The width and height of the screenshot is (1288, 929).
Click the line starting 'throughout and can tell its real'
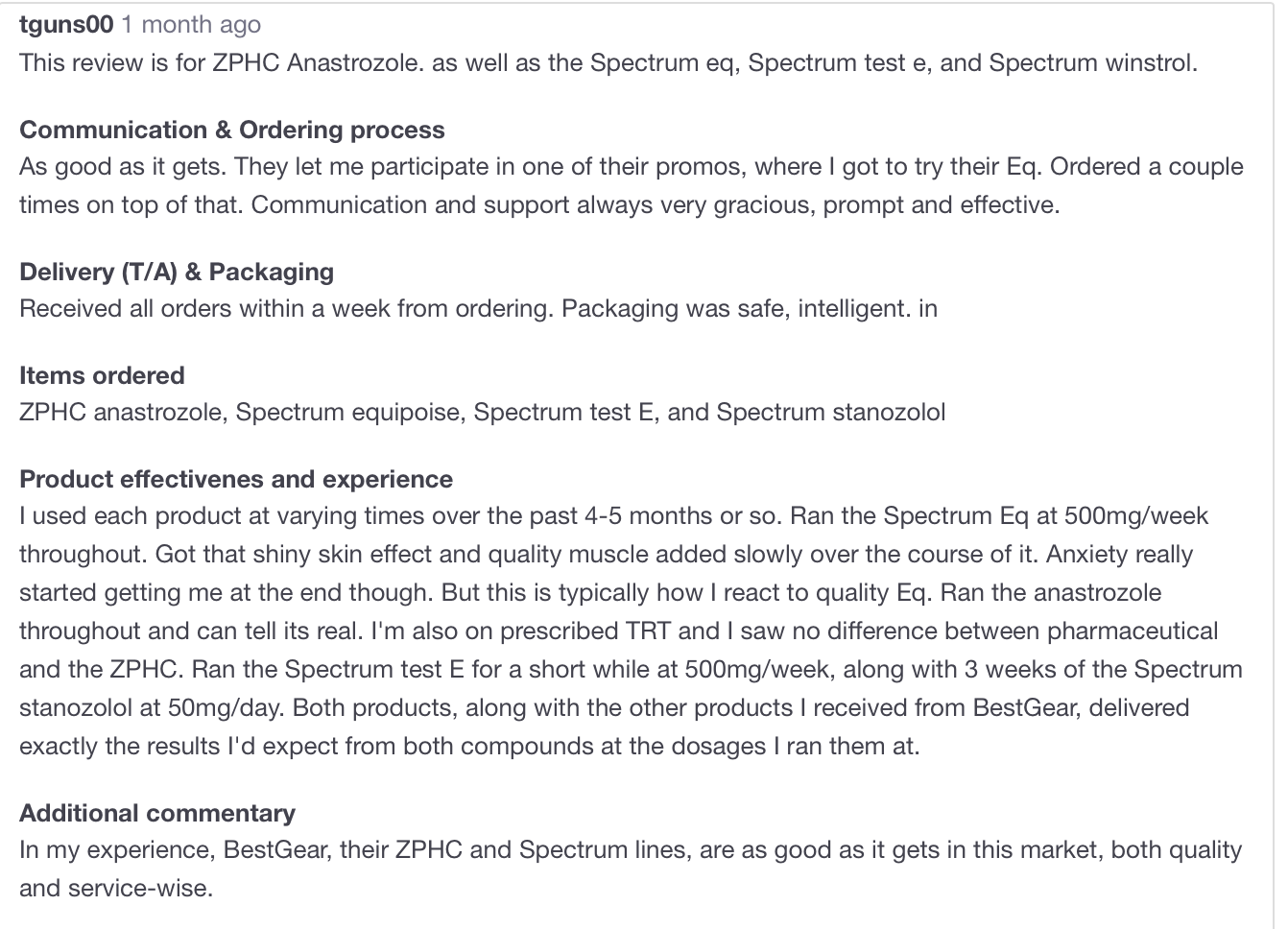619,631
